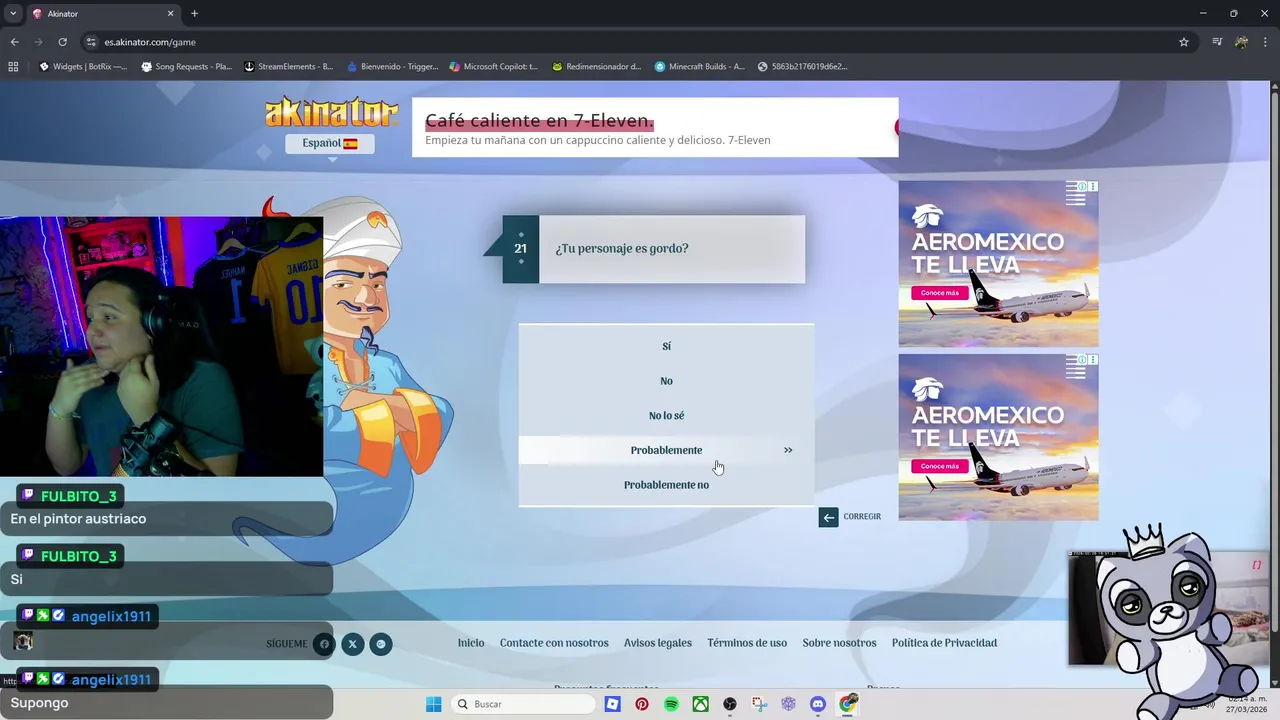Open the "Minecraft Builds" bookmark
Image resolution: width=1280 pixels, height=720 pixels.
[x=700, y=67]
